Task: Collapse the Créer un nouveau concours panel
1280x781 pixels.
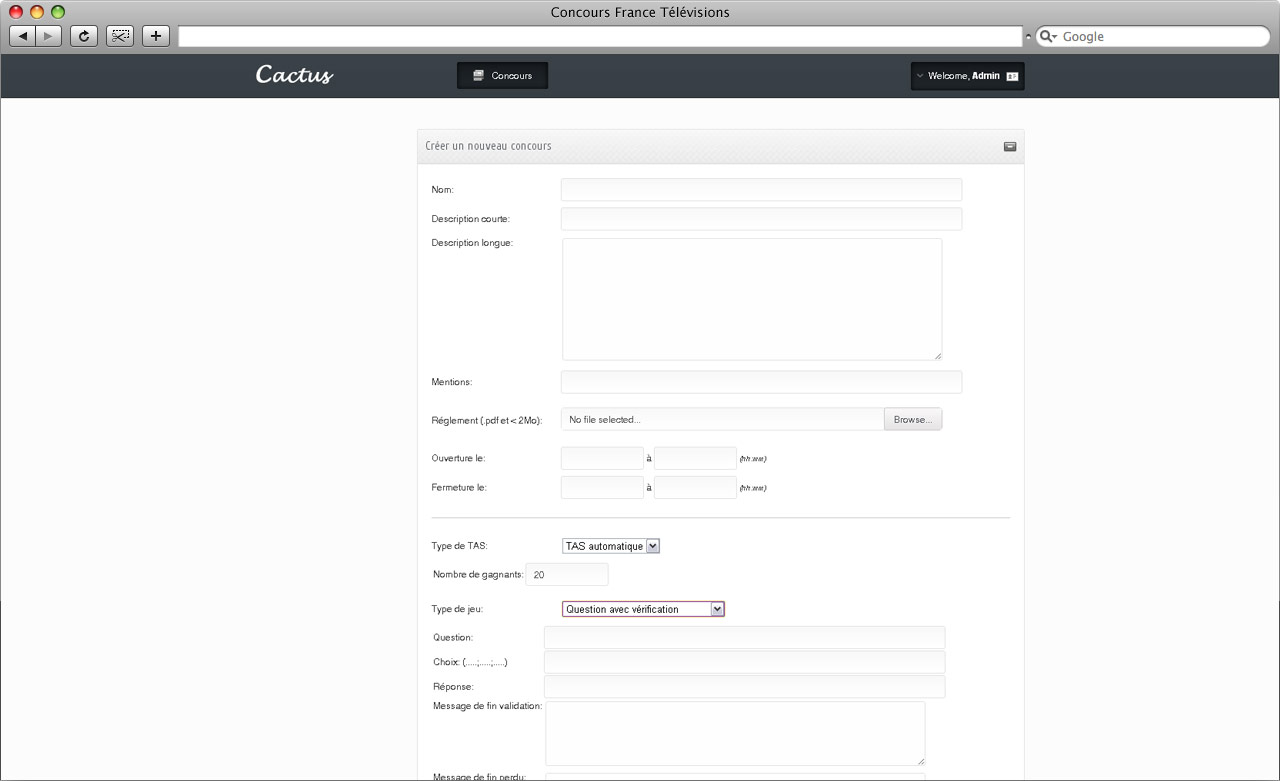Action: click(x=1010, y=146)
